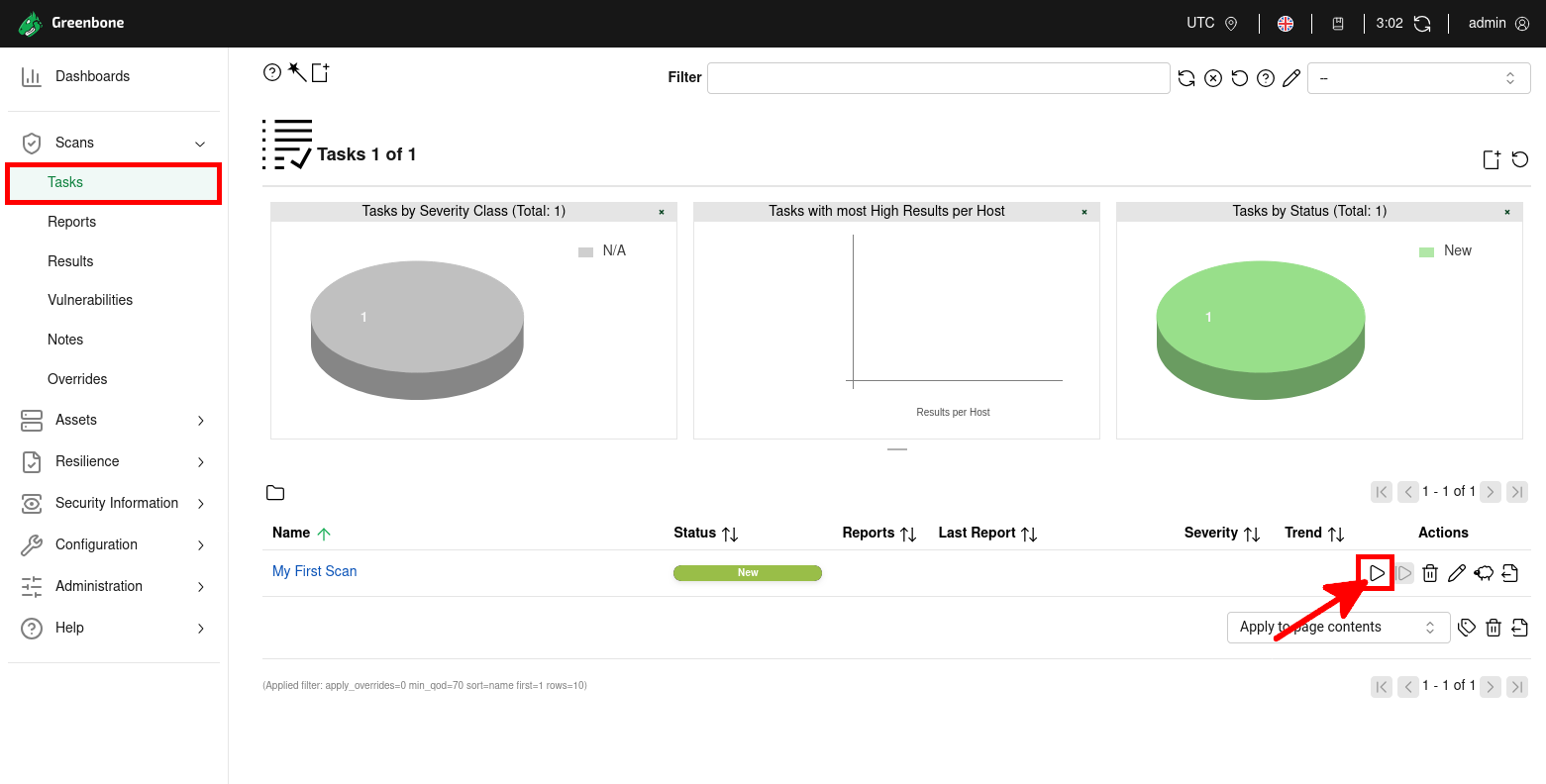Screen dimensions: 1546x784
Task: Refresh the filter results
Action: point(1186,77)
